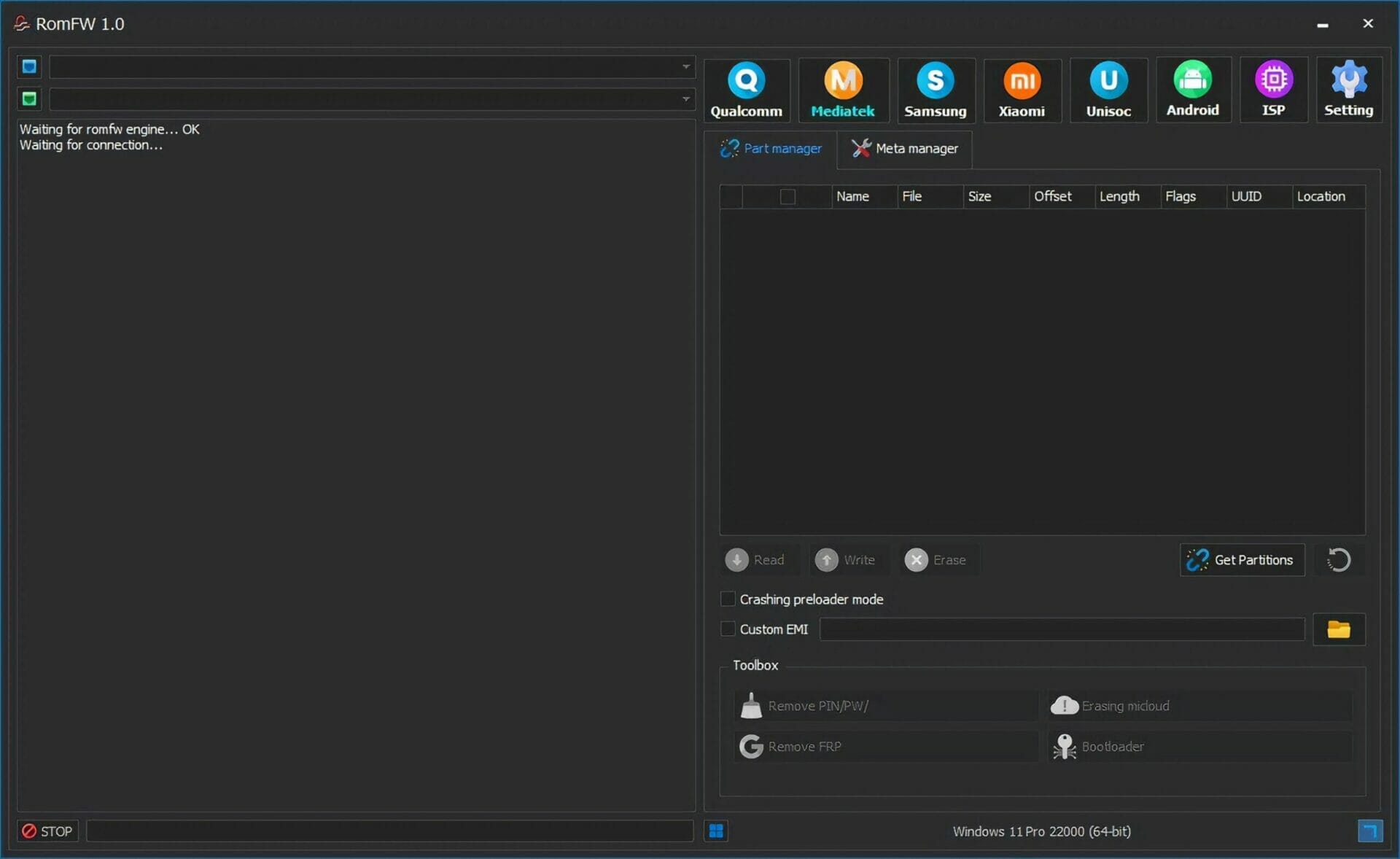Click the Custom EMI path field
Viewport: 1400px width, 859px height.
click(1062, 629)
